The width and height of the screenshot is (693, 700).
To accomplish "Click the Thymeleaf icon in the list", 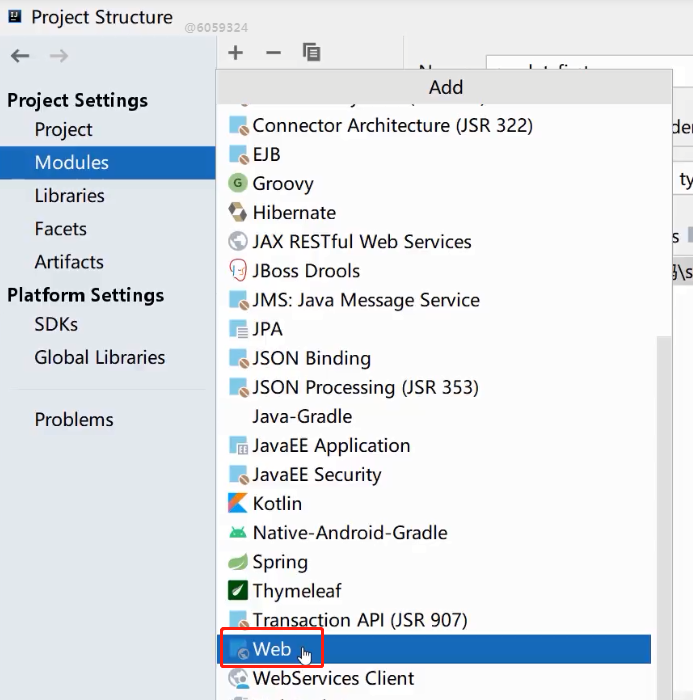I will click(238, 591).
